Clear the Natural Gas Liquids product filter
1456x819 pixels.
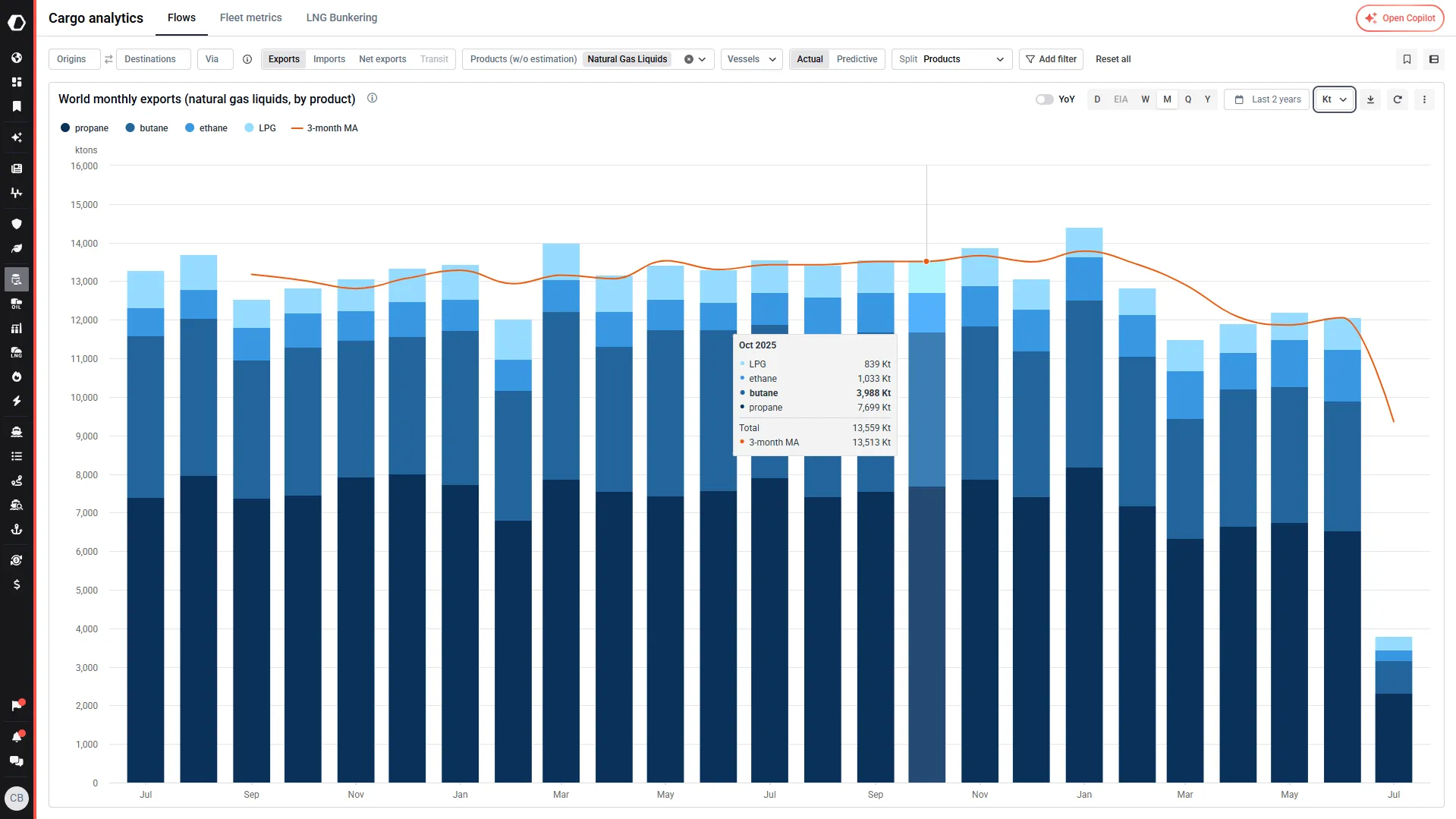point(689,59)
